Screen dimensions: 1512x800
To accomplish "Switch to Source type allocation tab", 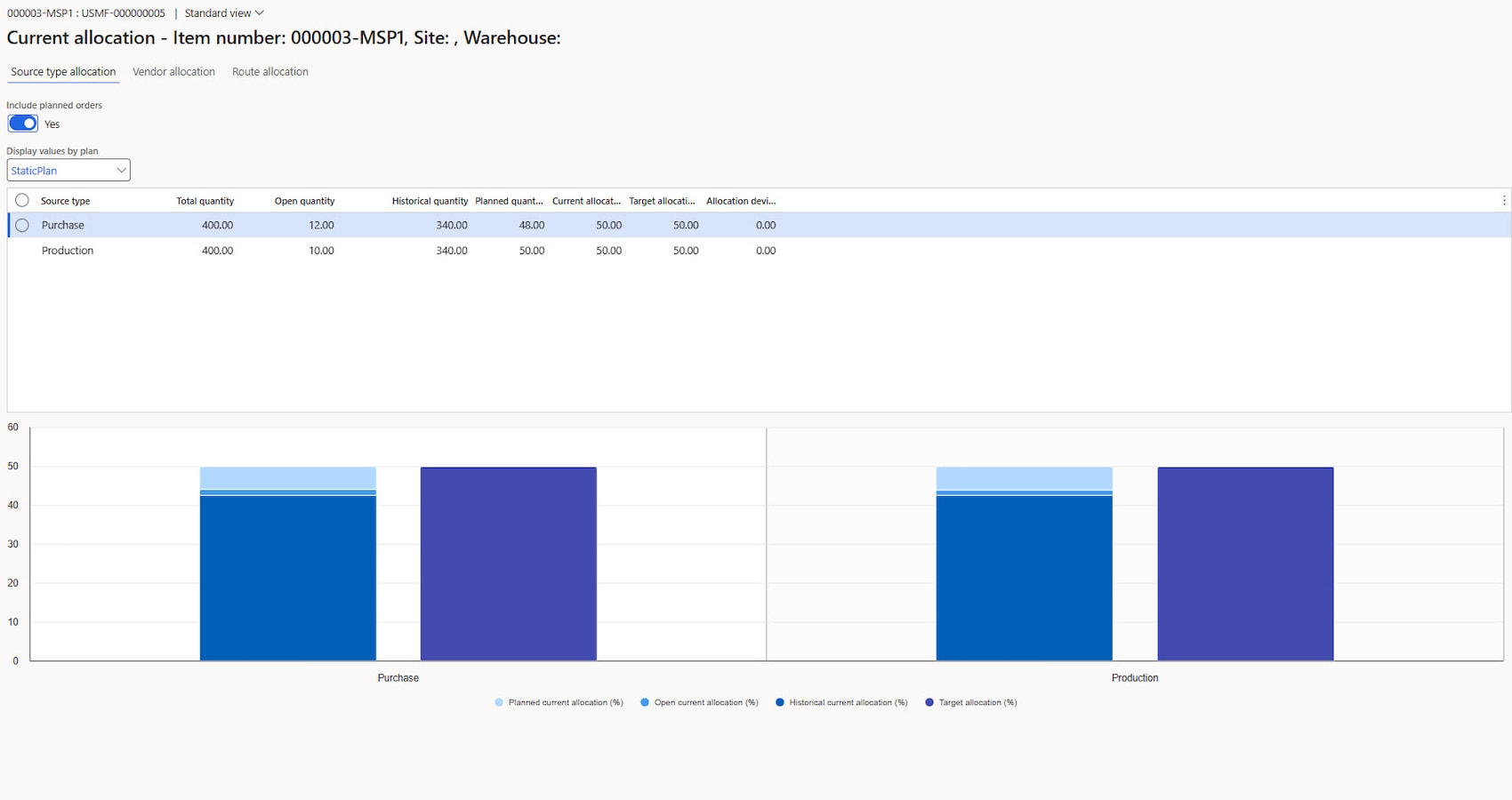I will tap(63, 72).
